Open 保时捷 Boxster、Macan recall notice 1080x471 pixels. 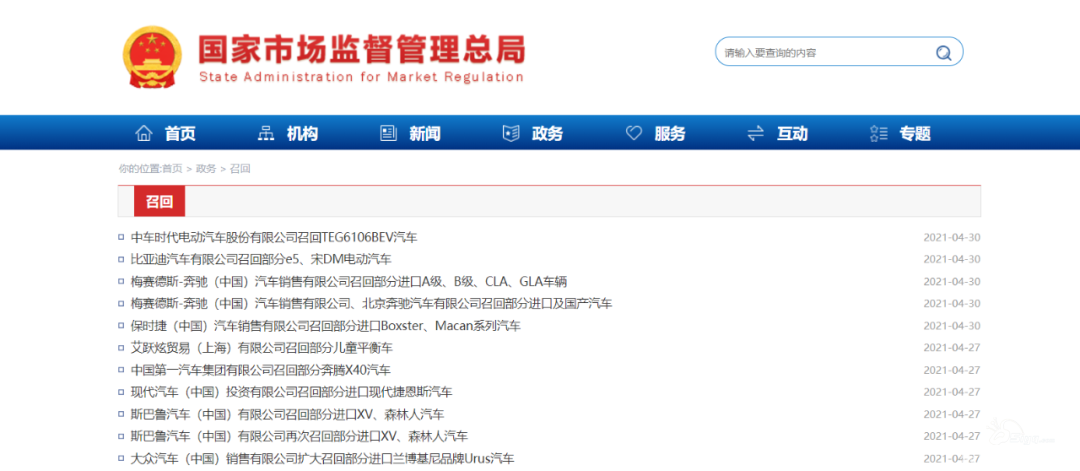point(326,326)
